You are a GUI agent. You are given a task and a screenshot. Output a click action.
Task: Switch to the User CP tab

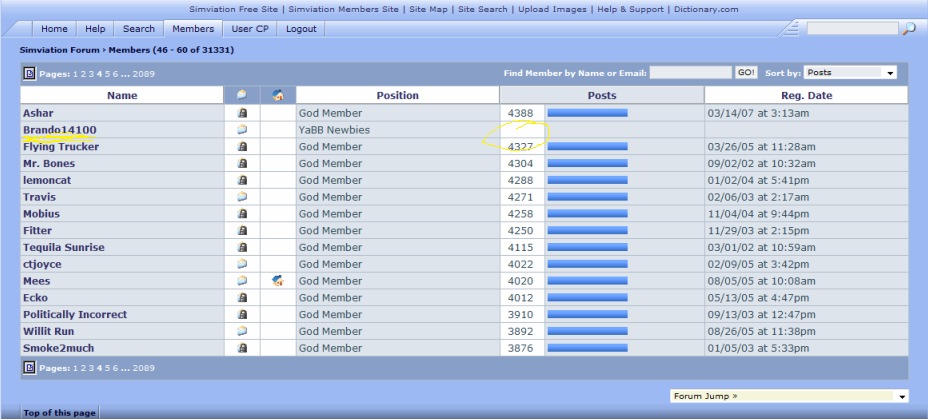[249, 29]
